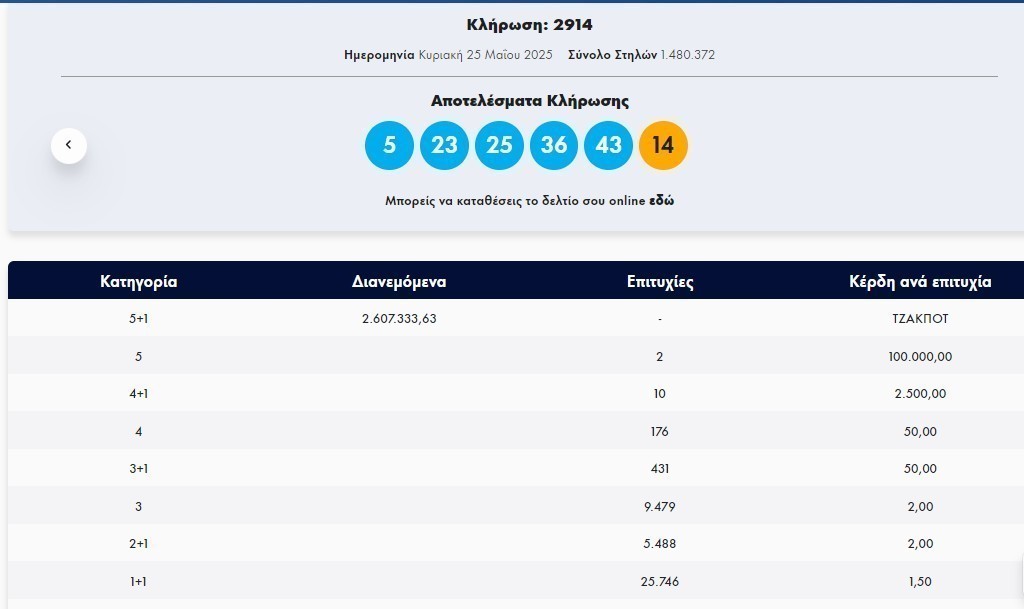1024x609 pixels.
Task: Click the 'ΤΖΑΚΠΟΤ' winnings cell
Action: coord(920,318)
